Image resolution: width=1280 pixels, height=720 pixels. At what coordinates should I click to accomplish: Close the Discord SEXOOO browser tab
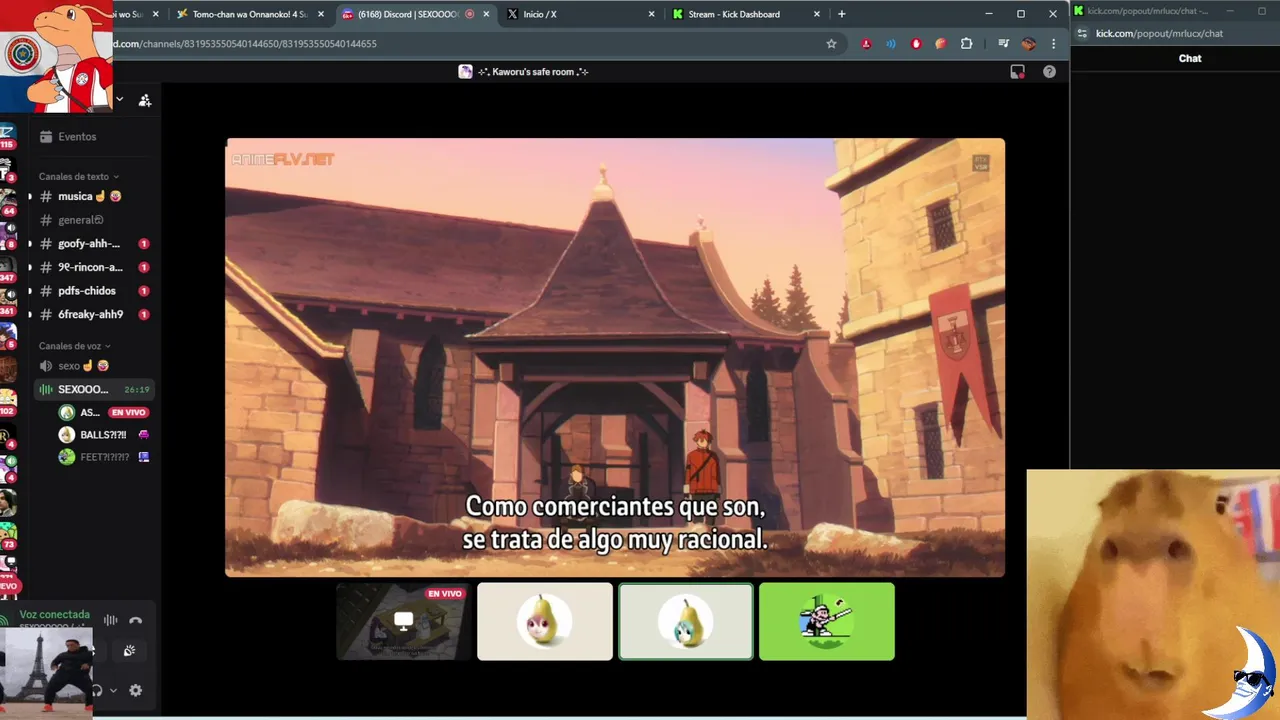486,14
